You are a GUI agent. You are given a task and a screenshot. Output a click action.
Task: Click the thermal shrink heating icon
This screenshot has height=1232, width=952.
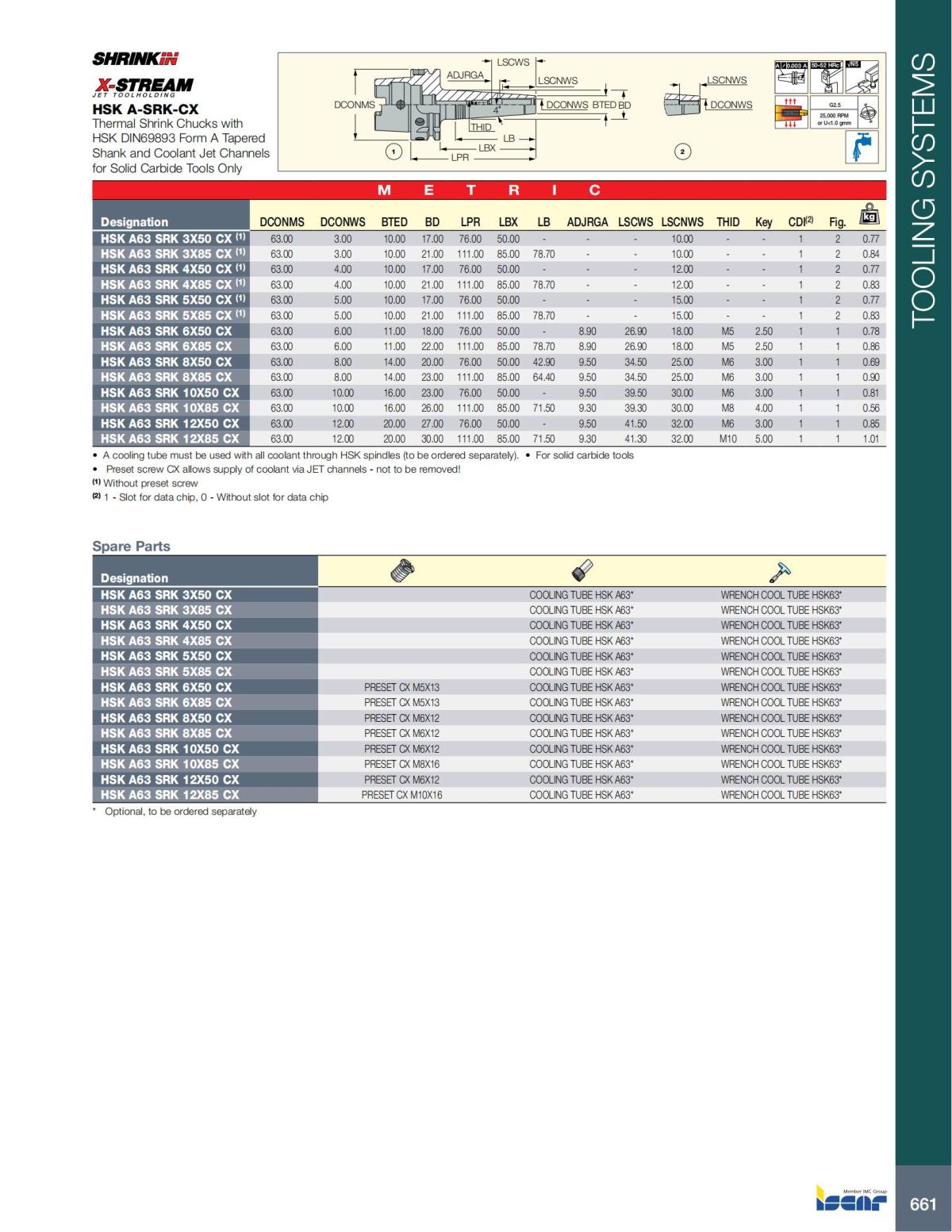tap(791, 112)
